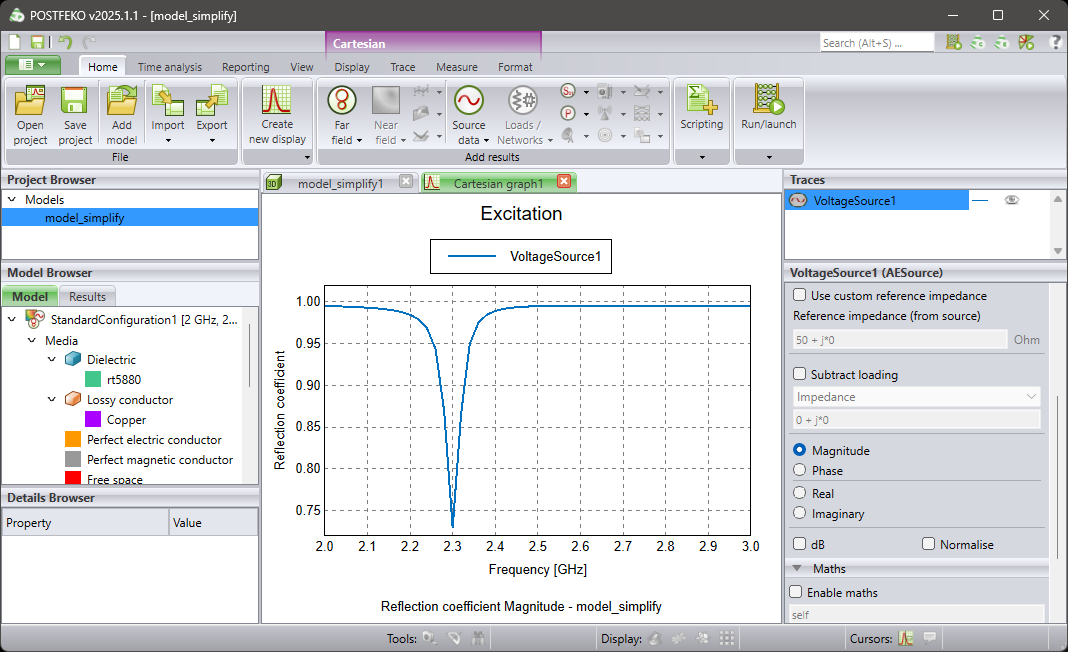Image resolution: width=1068 pixels, height=652 pixels.
Task: Click the Add model icon
Action: [x=121, y=101]
